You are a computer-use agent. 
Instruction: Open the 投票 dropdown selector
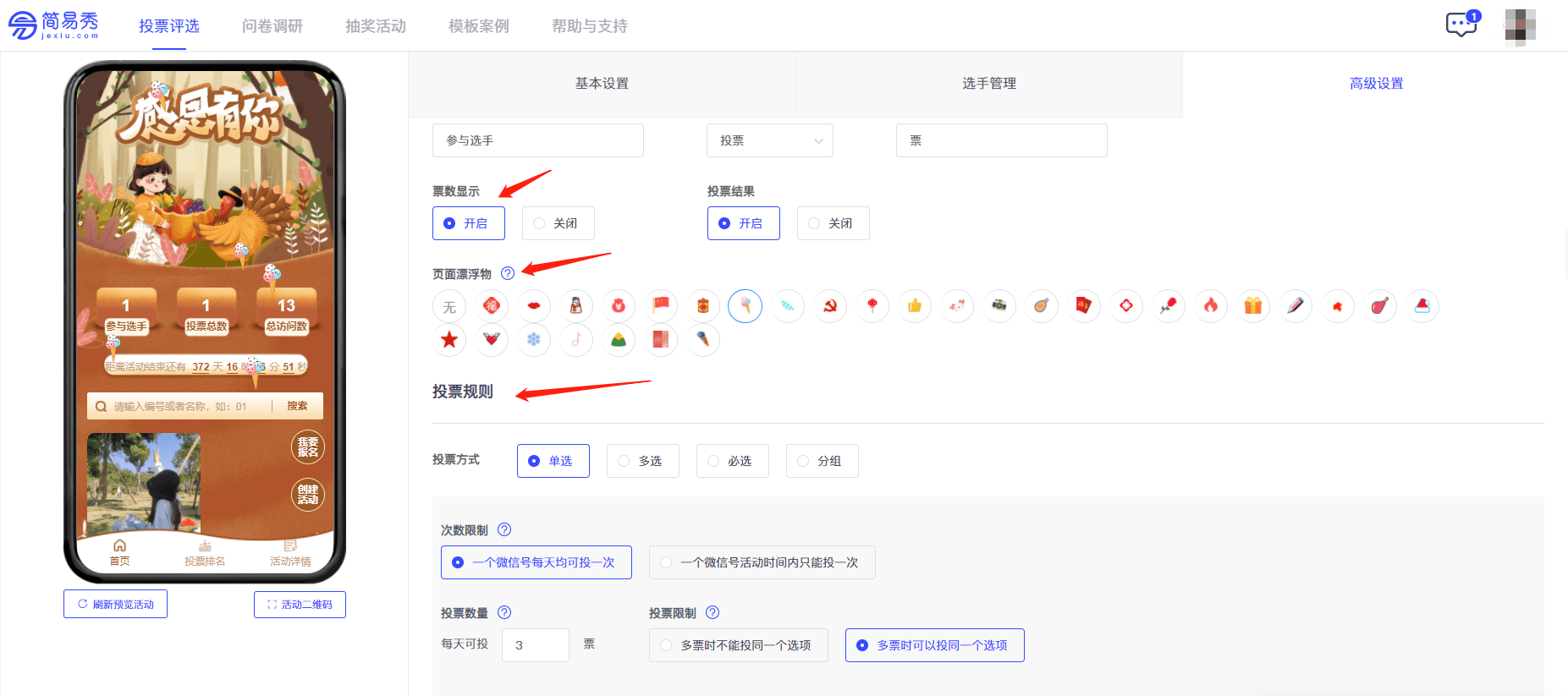(x=770, y=140)
